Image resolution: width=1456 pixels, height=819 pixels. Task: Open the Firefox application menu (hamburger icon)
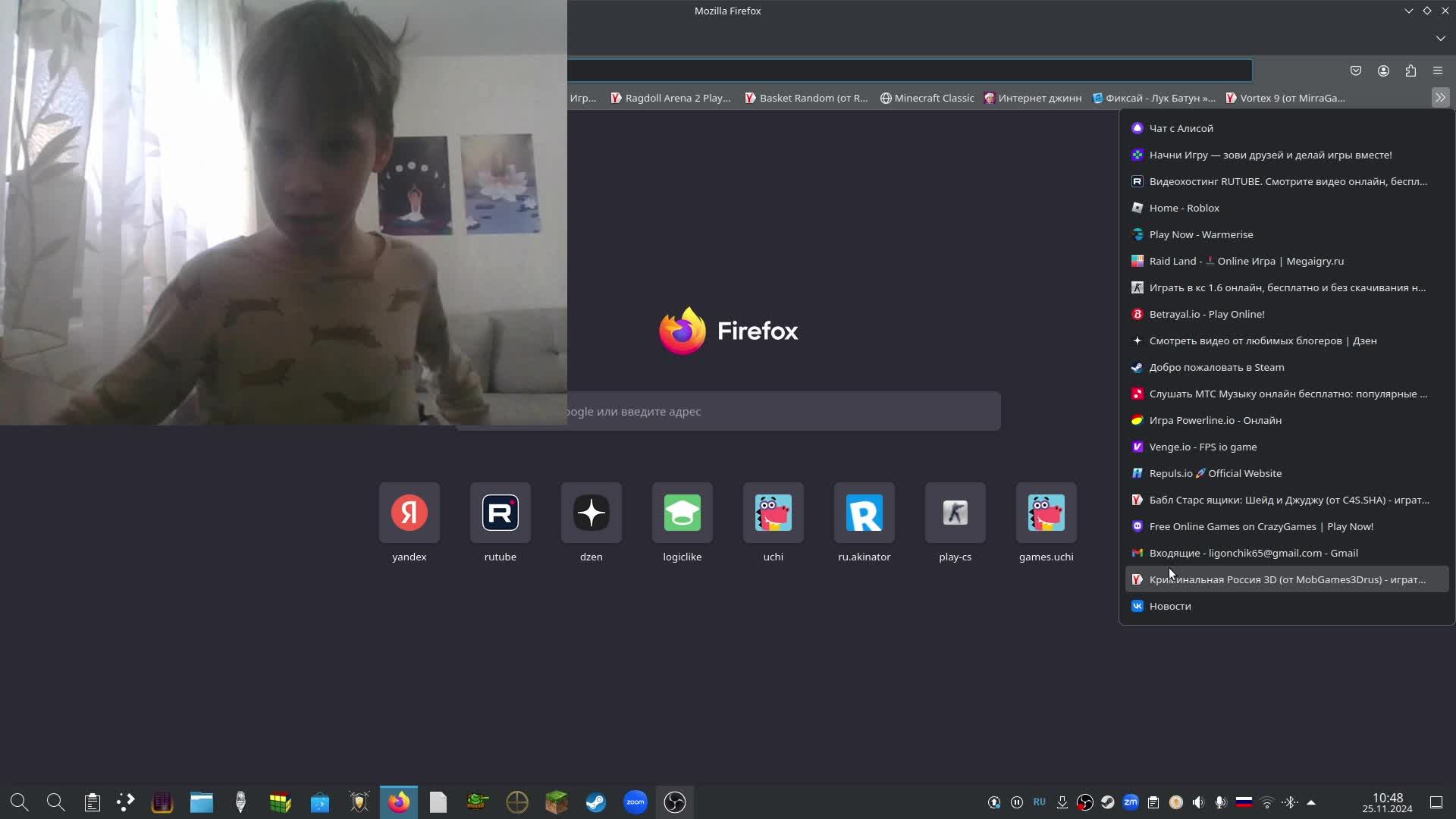point(1438,71)
